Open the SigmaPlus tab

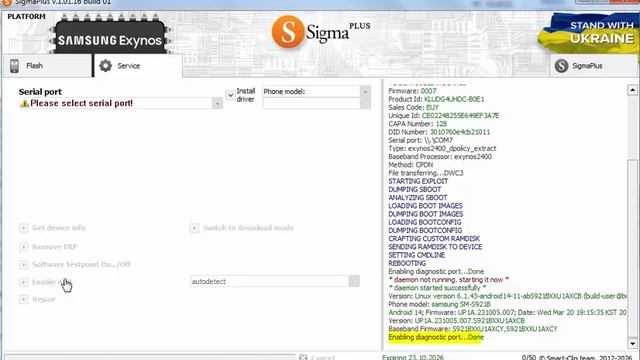[x=593, y=66]
